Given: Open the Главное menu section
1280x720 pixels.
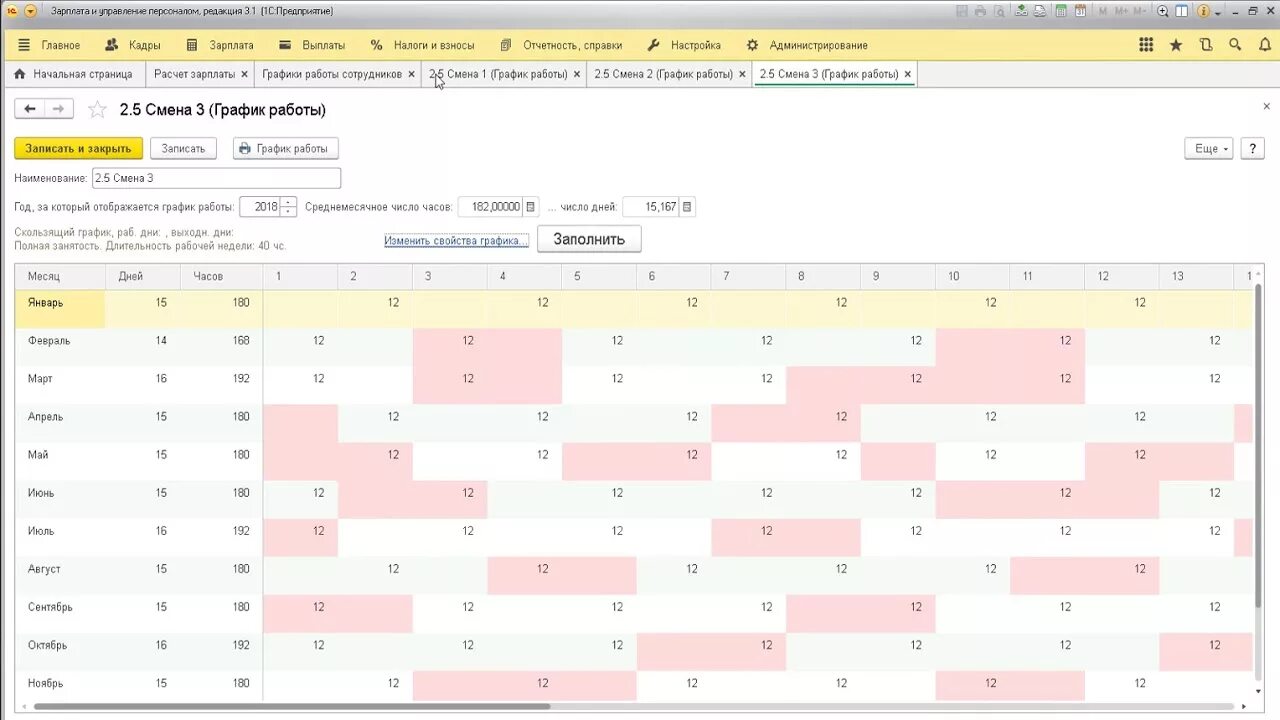Looking at the screenshot, I should click(60, 45).
